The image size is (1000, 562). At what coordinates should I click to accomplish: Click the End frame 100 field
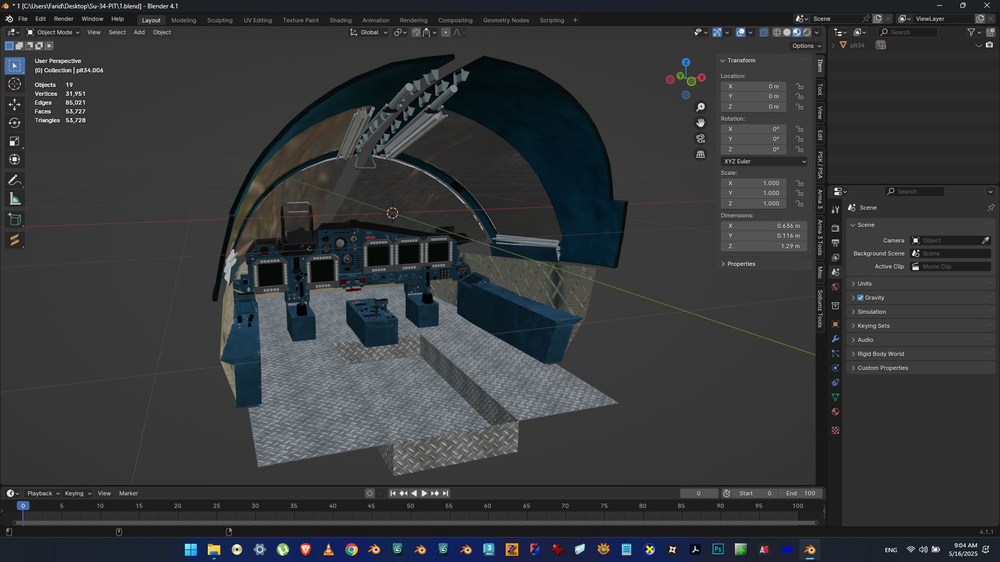(x=800, y=494)
